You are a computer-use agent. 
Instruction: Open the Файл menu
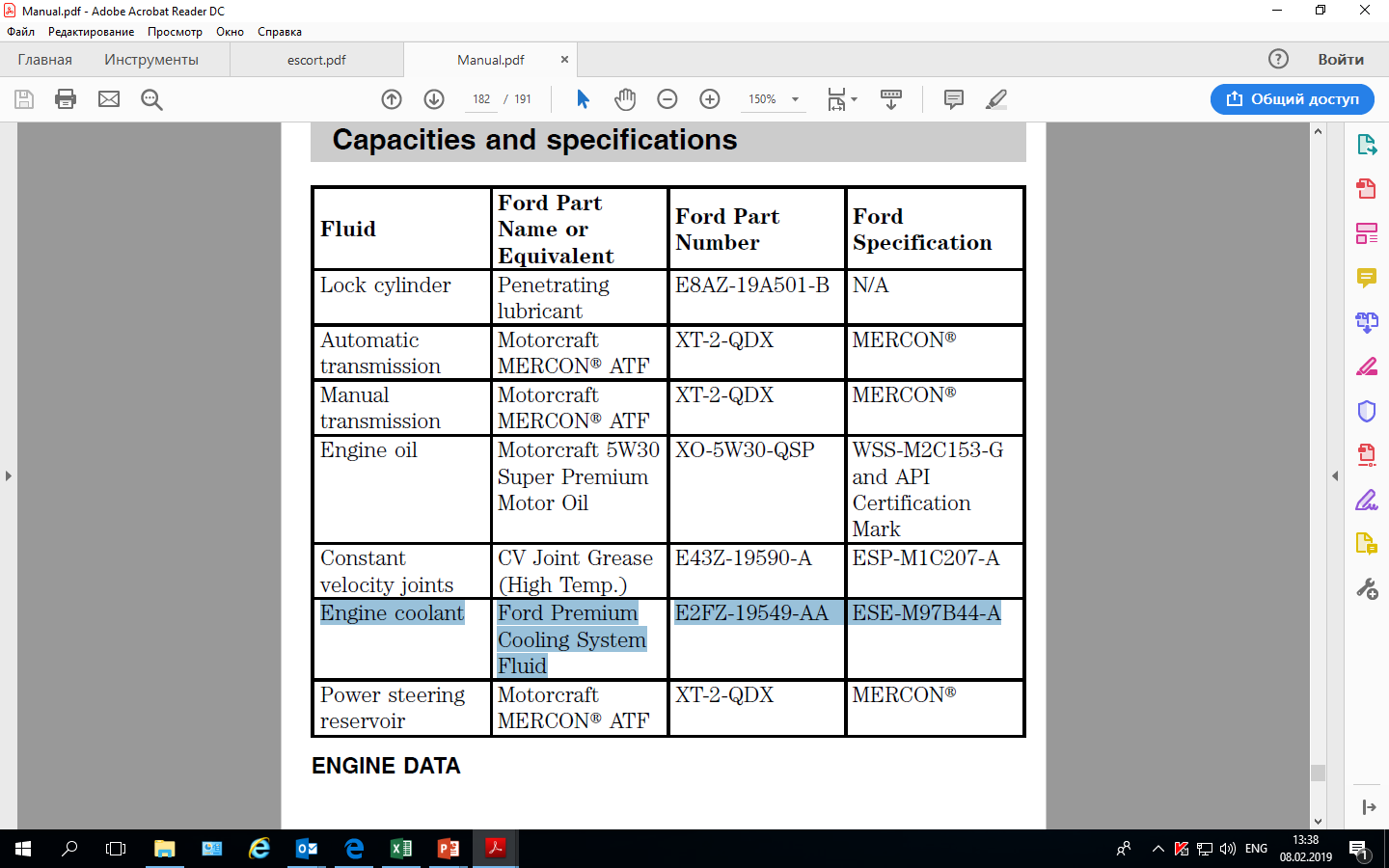coord(20,32)
